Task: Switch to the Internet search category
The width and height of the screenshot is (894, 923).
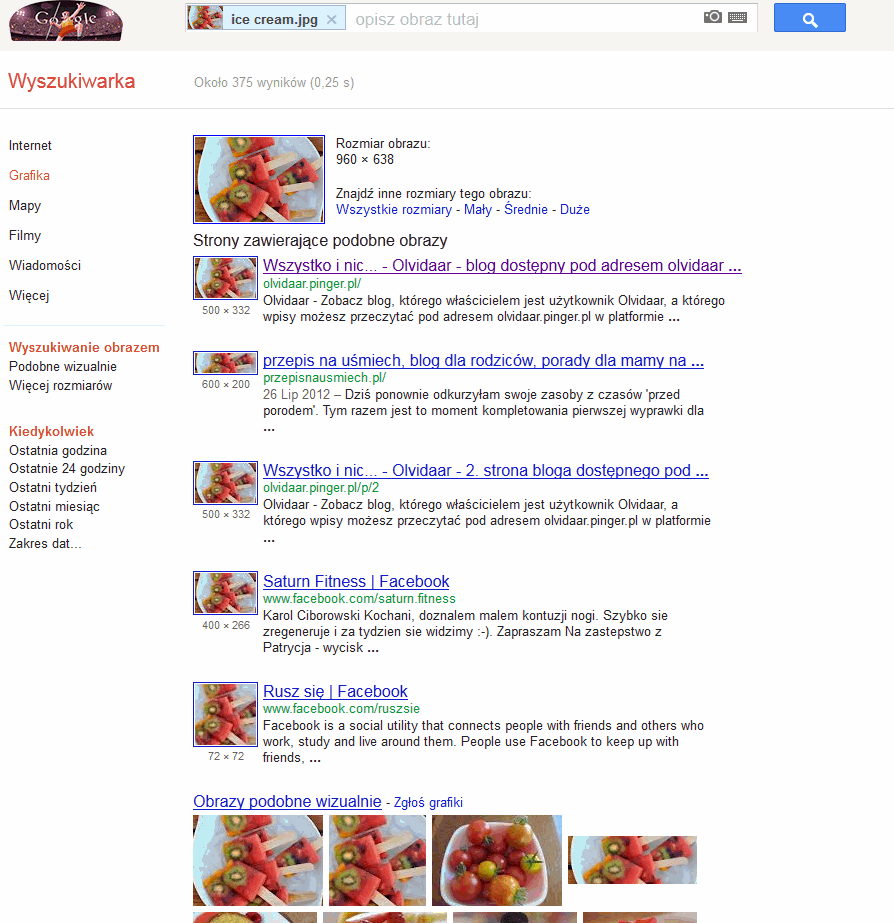Action: (30, 145)
